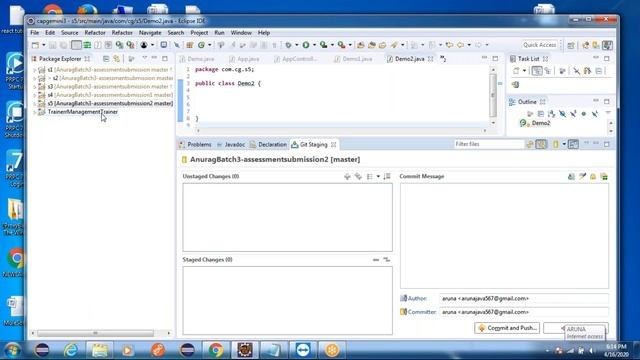
Task: Click Collapse All in Package Explorer
Action: [x=106, y=59]
